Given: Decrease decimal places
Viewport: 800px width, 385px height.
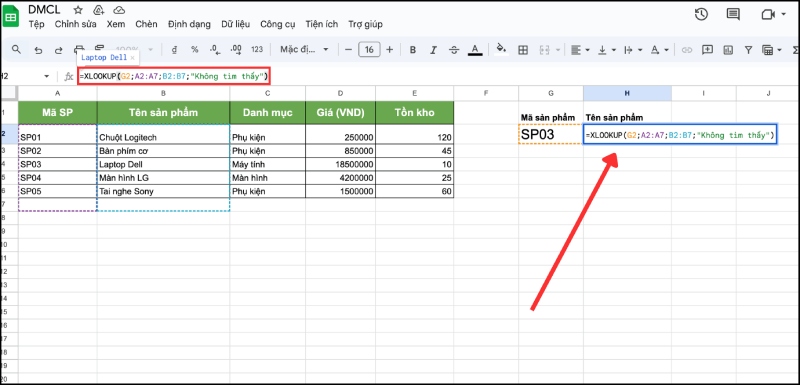Looking at the screenshot, I should click(215, 49).
